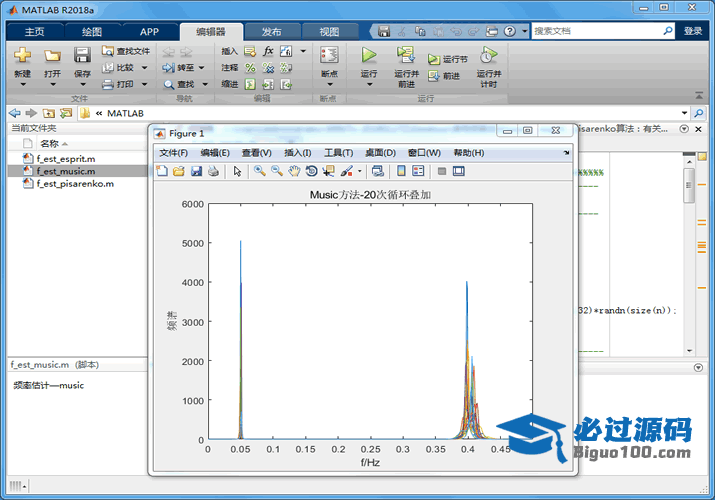Click the address bar search magnifier
Screen dimensions: 715x500
click(699, 113)
